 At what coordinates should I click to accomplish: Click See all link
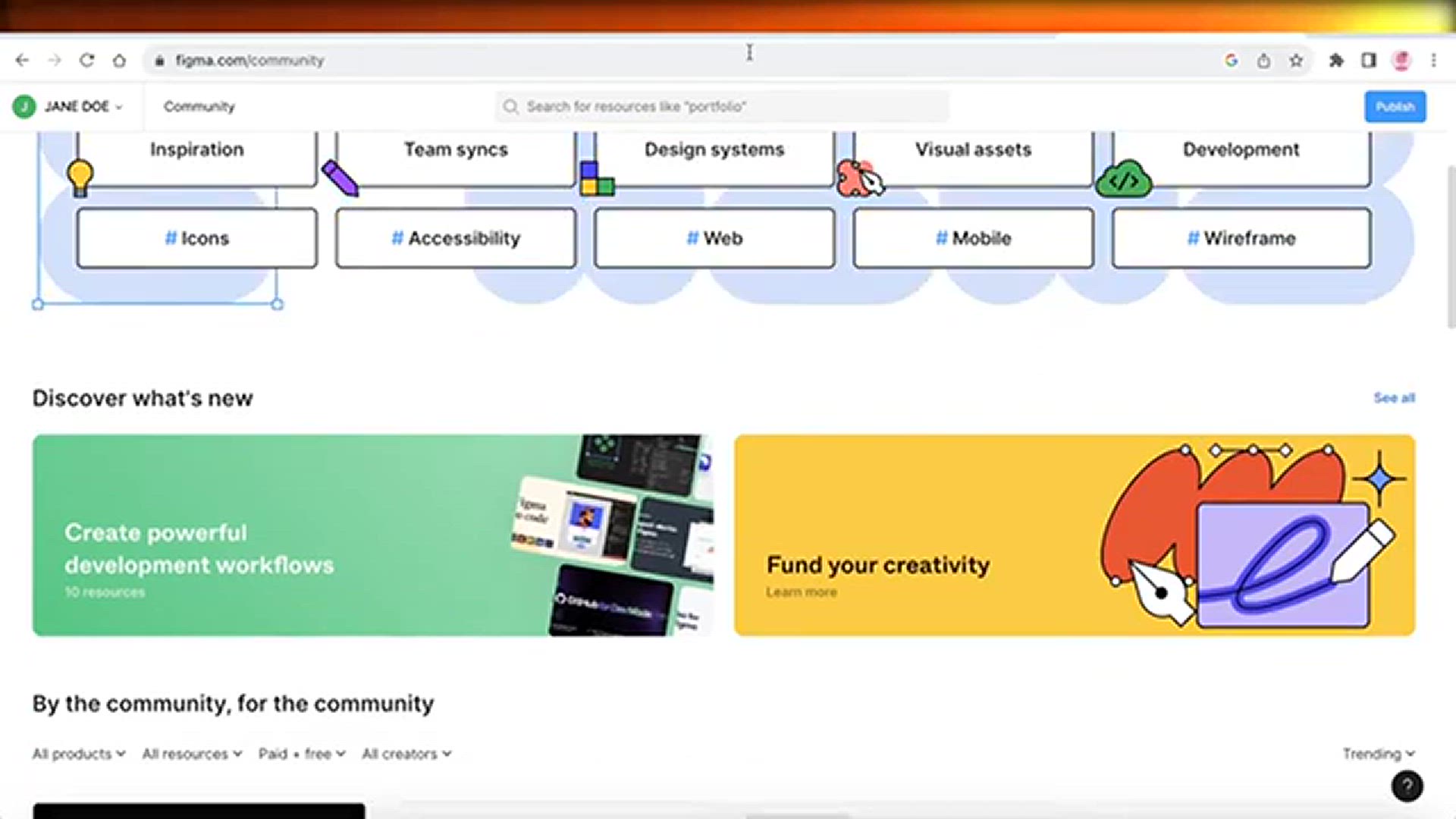[1394, 398]
